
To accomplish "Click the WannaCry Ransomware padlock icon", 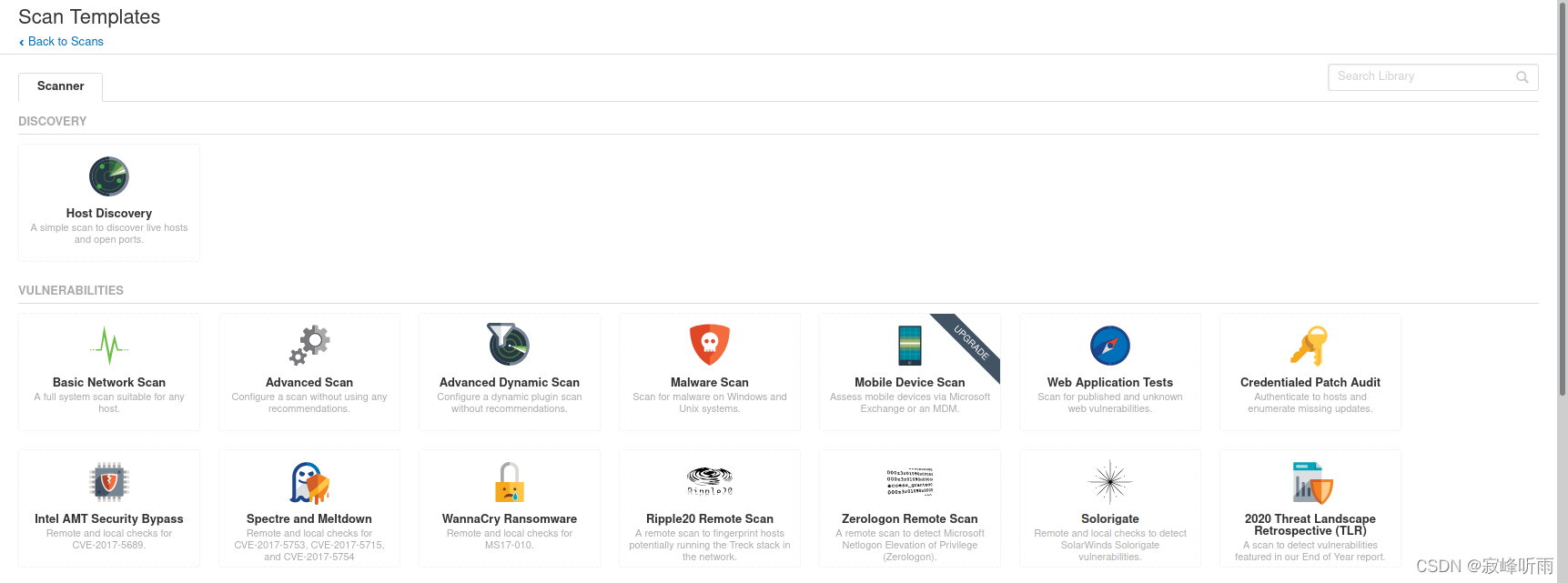I will [x=510, y=482].
